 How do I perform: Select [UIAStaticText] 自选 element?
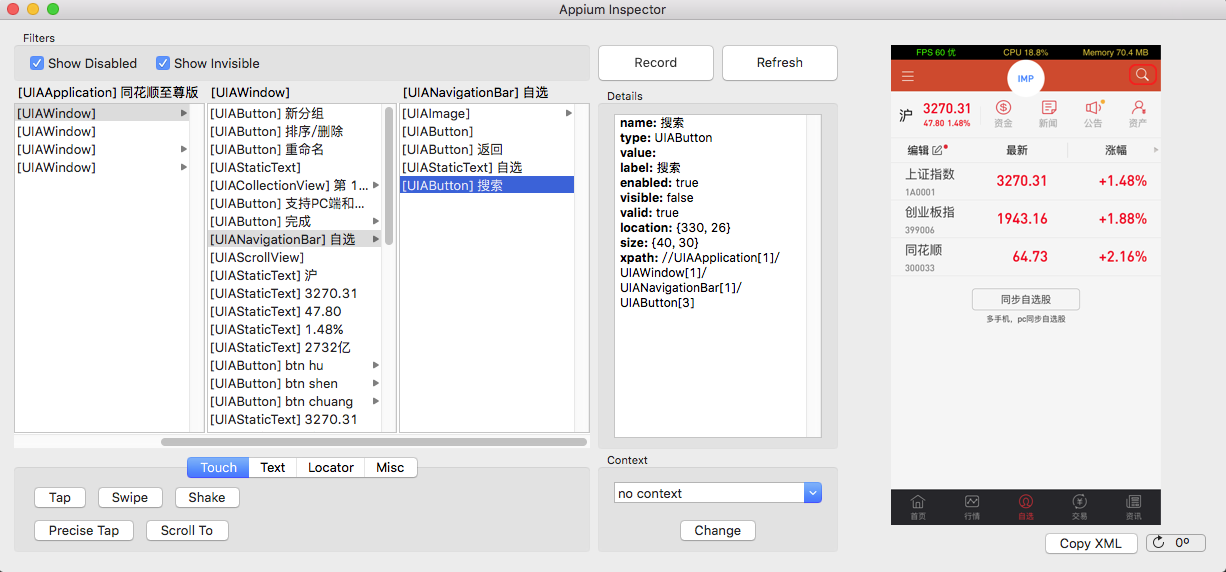coord(486,167)
